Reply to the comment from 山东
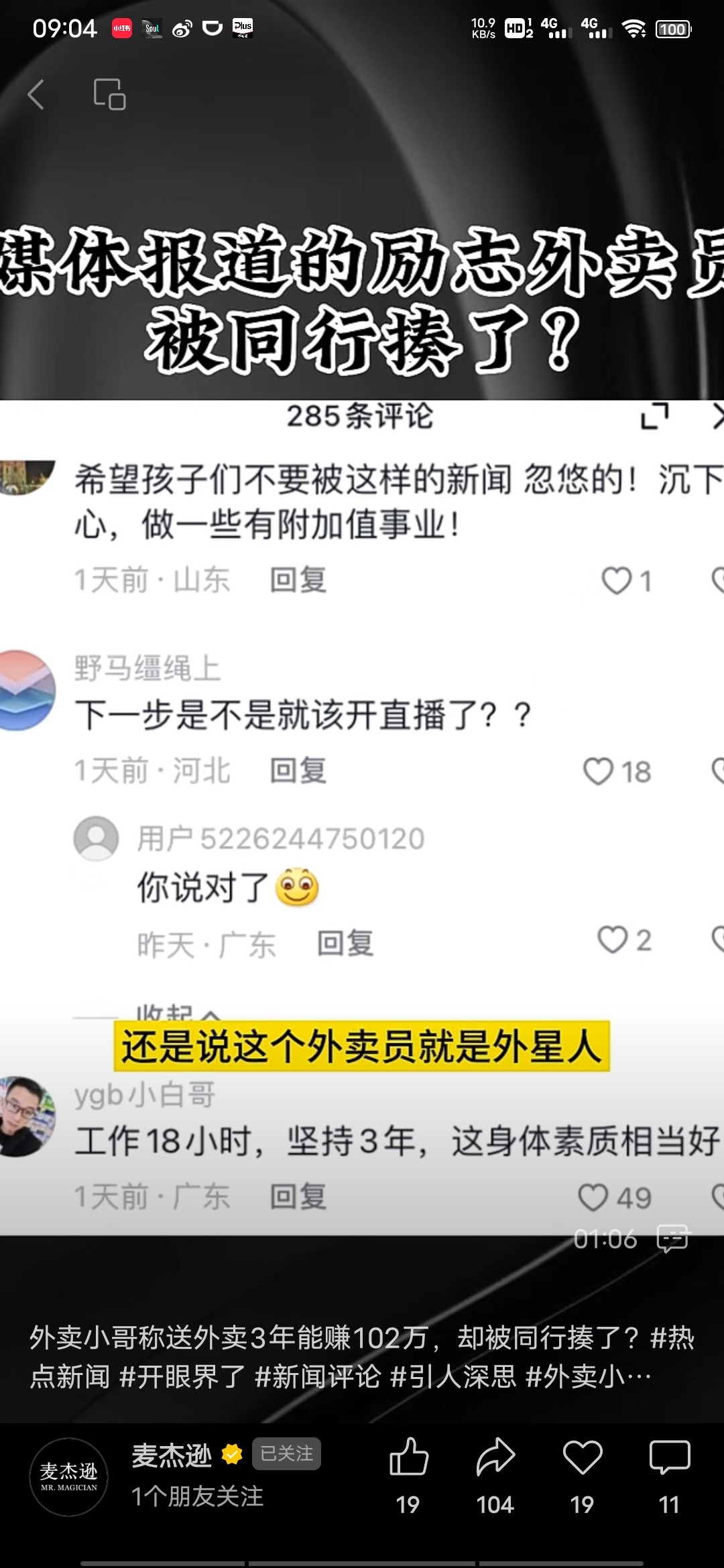Screen dimensions: 724x1568 298,580
